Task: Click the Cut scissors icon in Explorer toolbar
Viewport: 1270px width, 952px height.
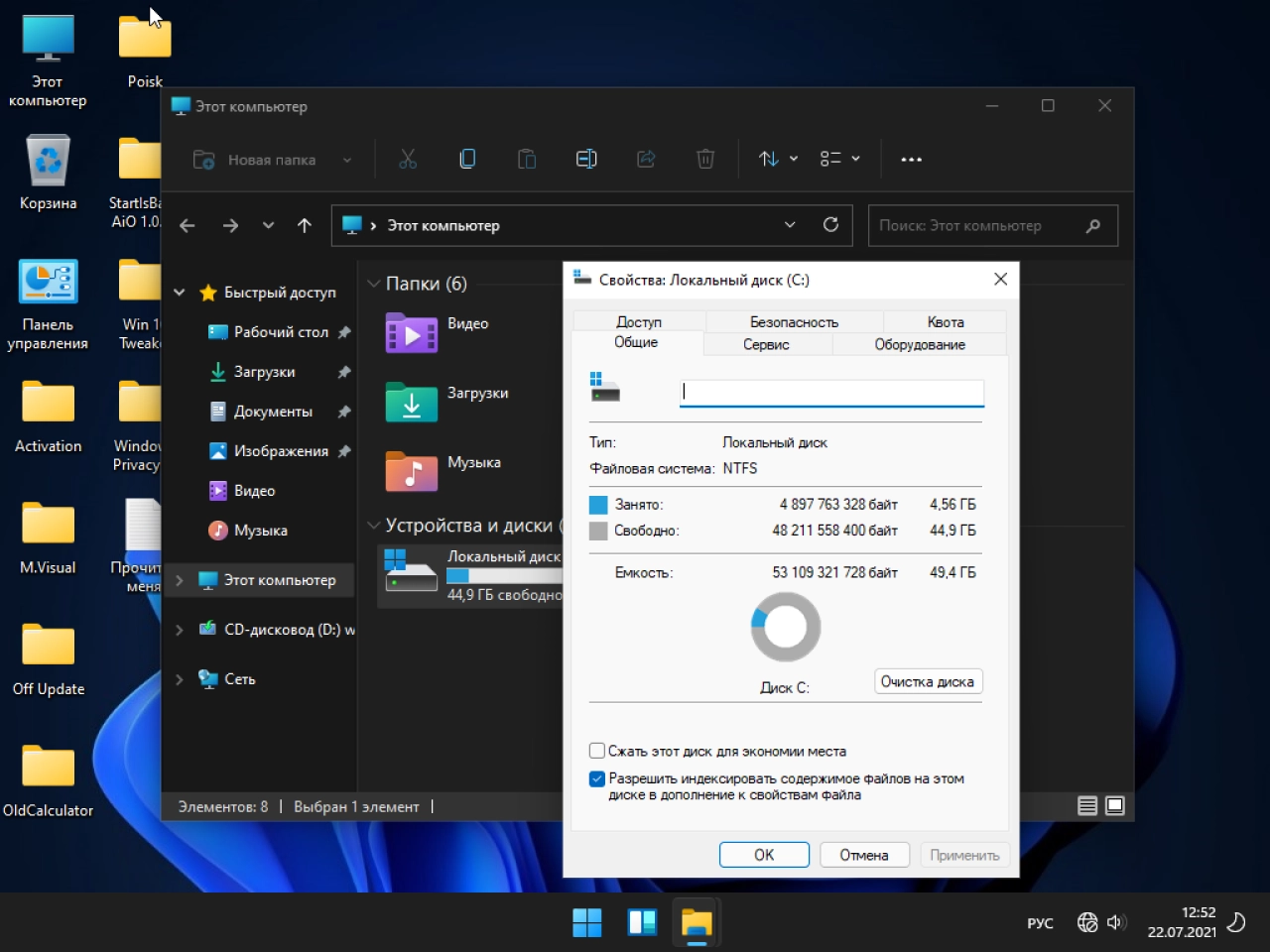Action: (x=408, y=159)
